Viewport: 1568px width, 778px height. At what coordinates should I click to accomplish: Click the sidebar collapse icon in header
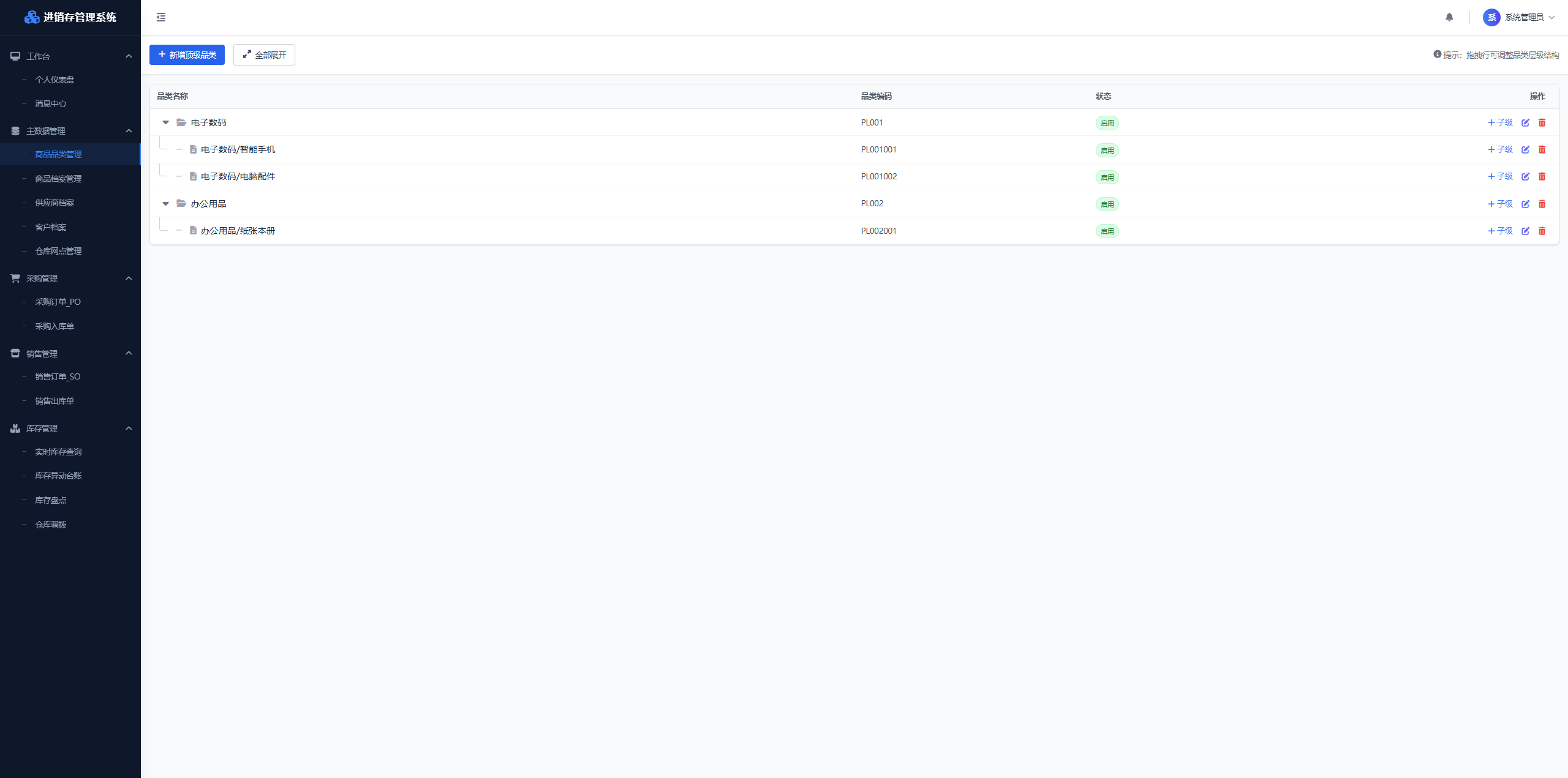[161, 17]
